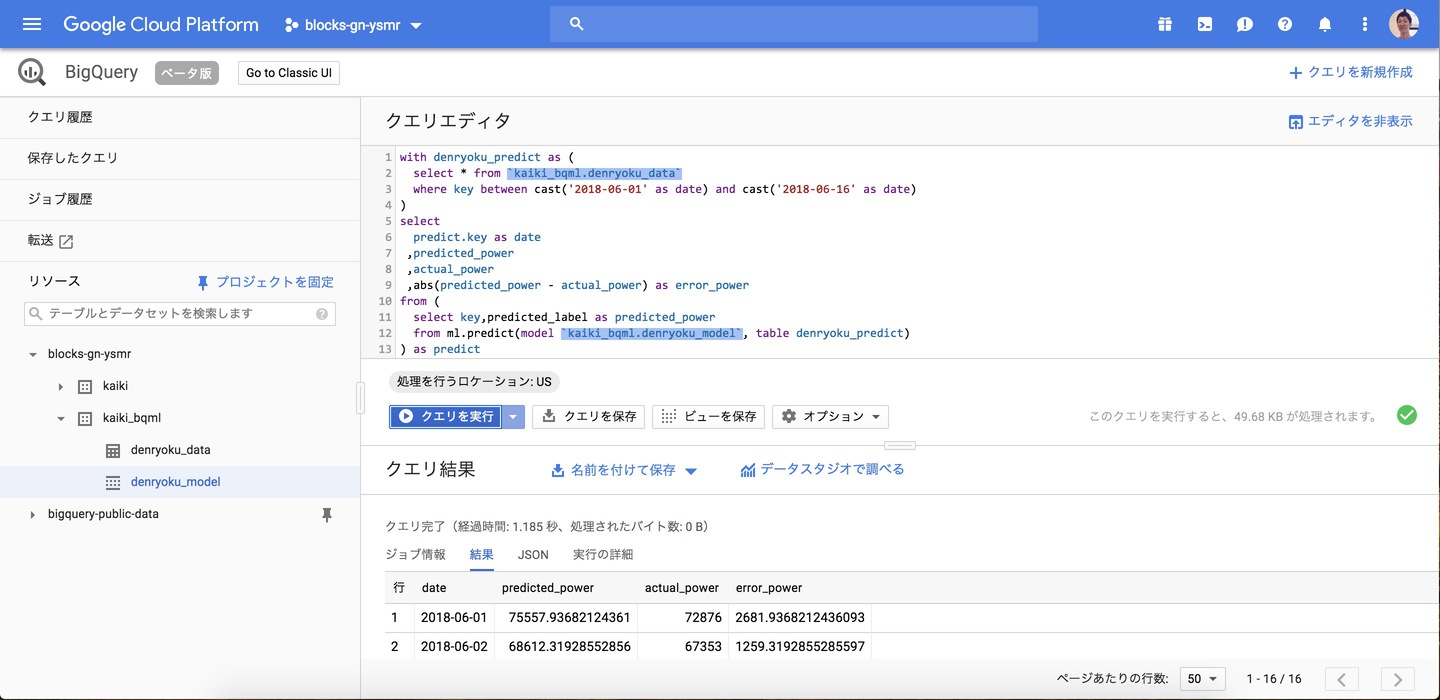Click データスタジオで調べる link
Image resolution: width=1440 pixels, height=700 pixels.
(822, 469)
